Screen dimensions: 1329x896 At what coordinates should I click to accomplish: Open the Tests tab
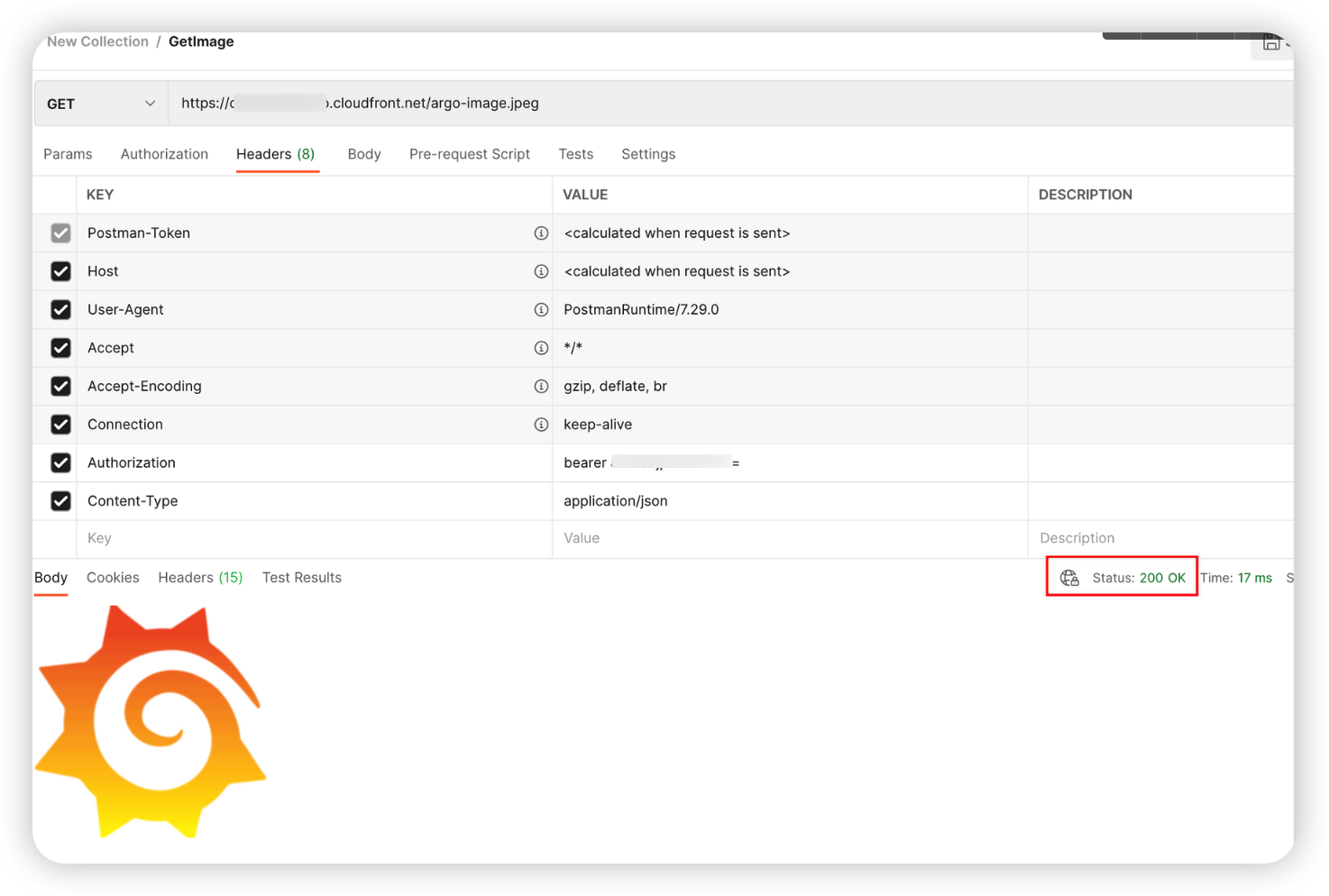click(576, 154)
